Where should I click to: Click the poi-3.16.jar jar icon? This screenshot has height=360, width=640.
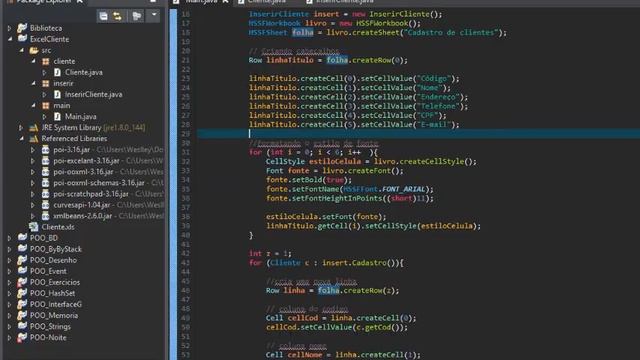(45, 150)
